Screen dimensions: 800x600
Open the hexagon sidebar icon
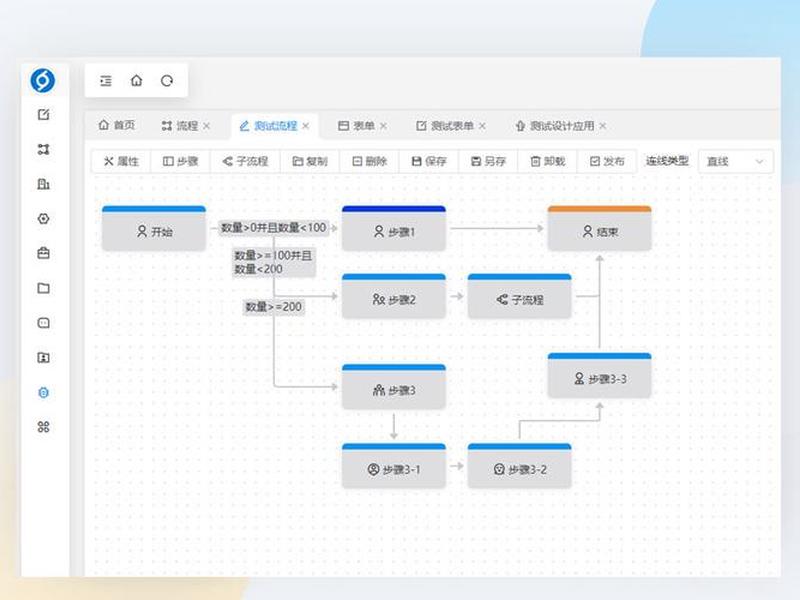point(43,218)
